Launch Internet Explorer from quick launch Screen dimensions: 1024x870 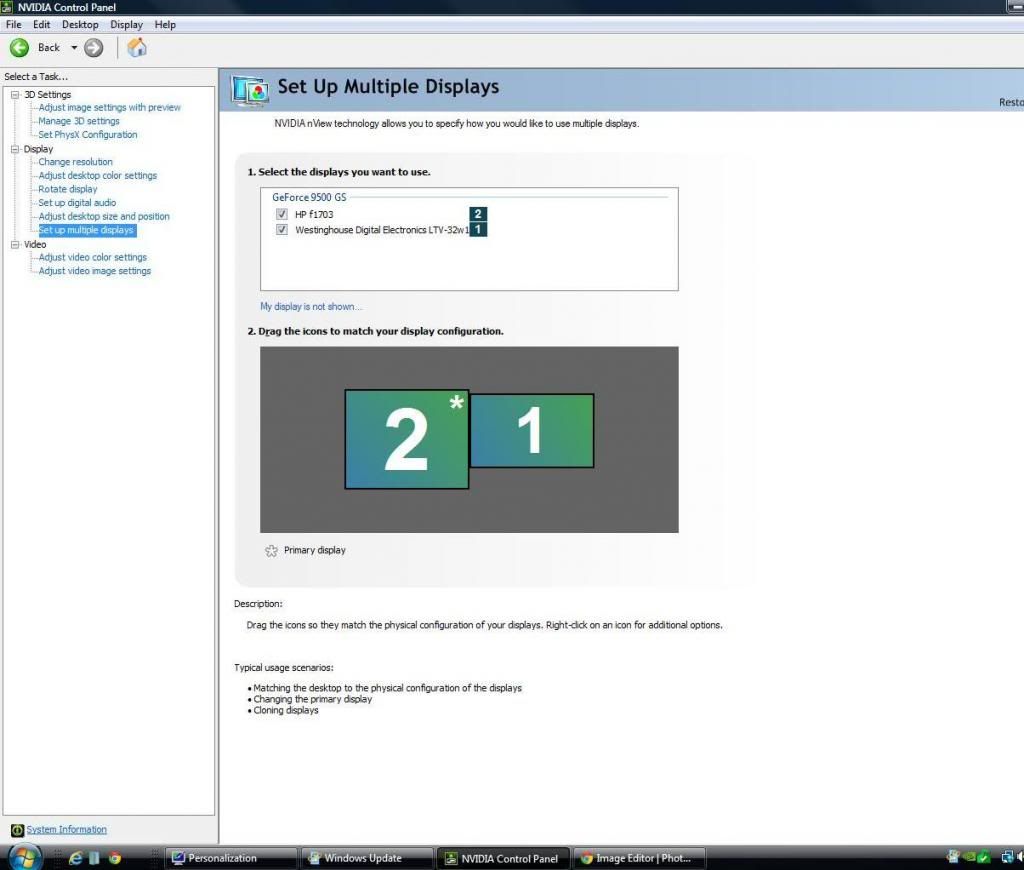tap(75, 858)
